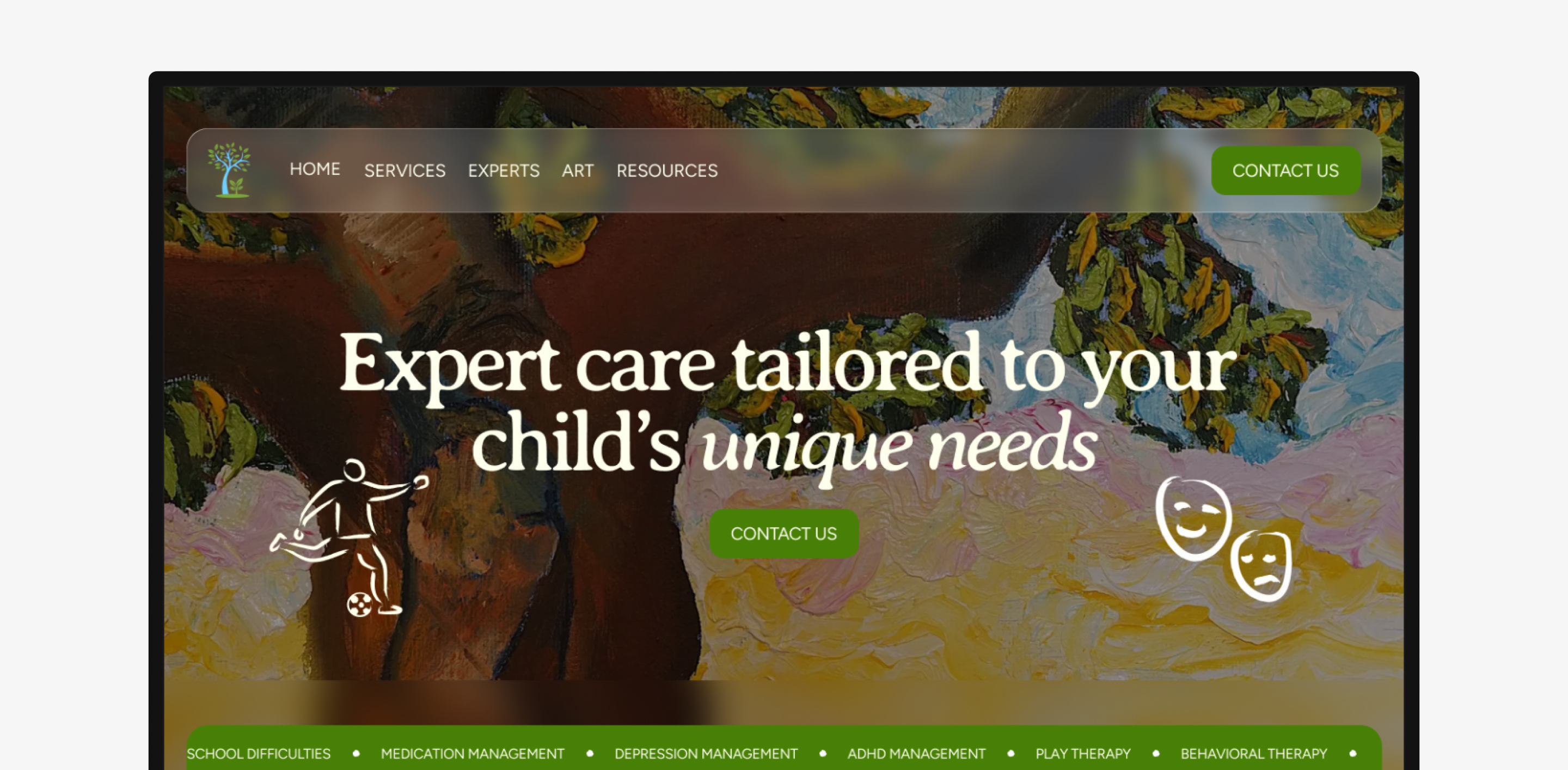
Task: Click BEHAVIORAL THERAPY in the green bar
Action: (x=1254, y=754)
